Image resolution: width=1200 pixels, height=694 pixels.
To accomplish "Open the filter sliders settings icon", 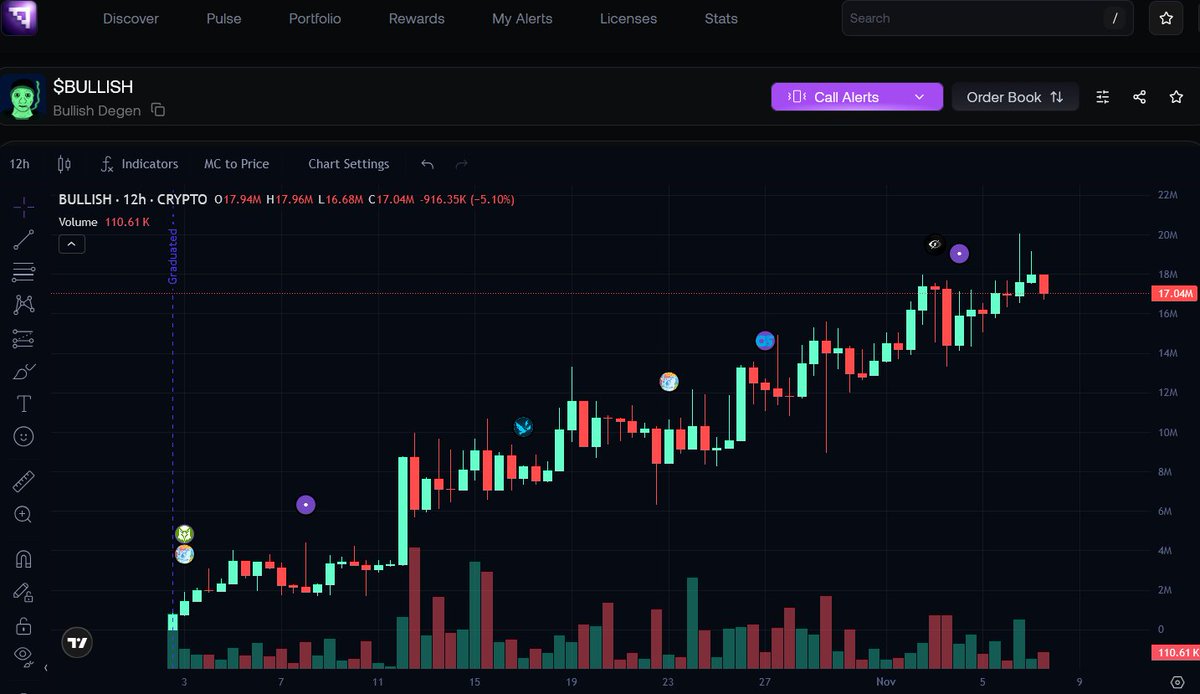I will (x=1103, y=97).
